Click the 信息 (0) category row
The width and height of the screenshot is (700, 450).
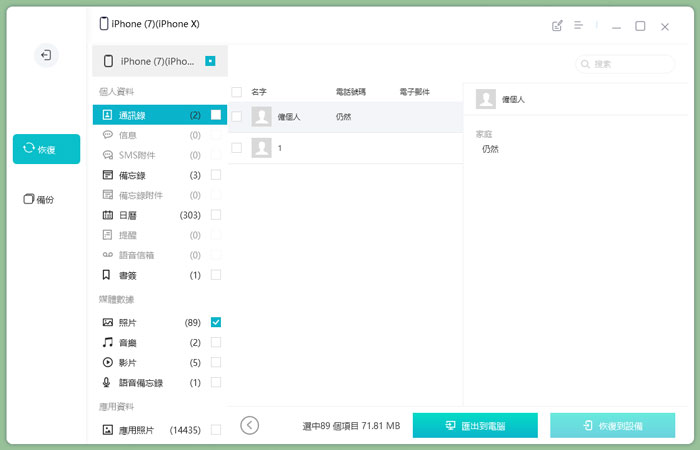(x=160, y=135)
